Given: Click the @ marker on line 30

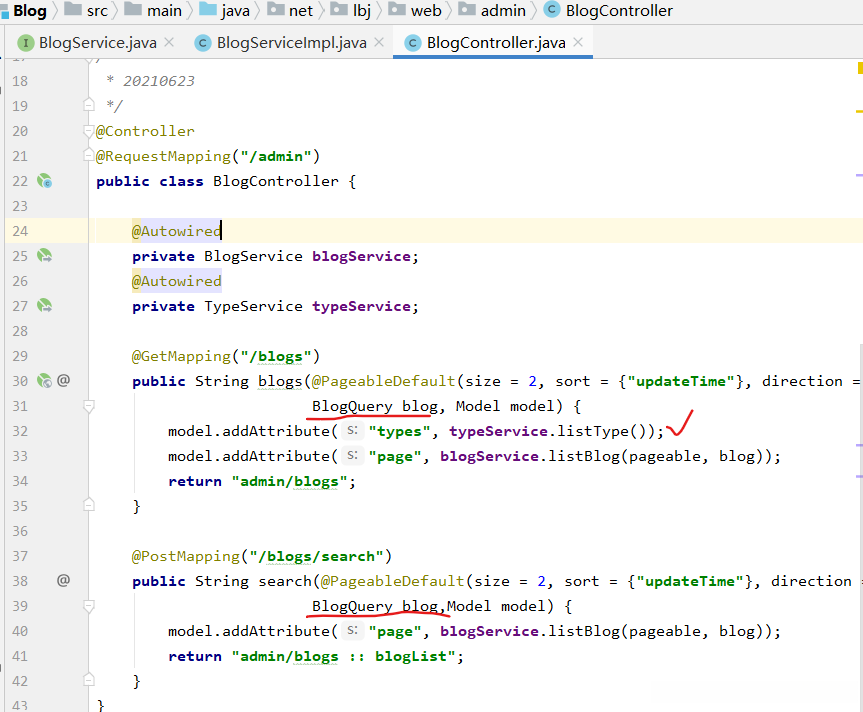Looking at the screenshot, I should click(63, 381).
